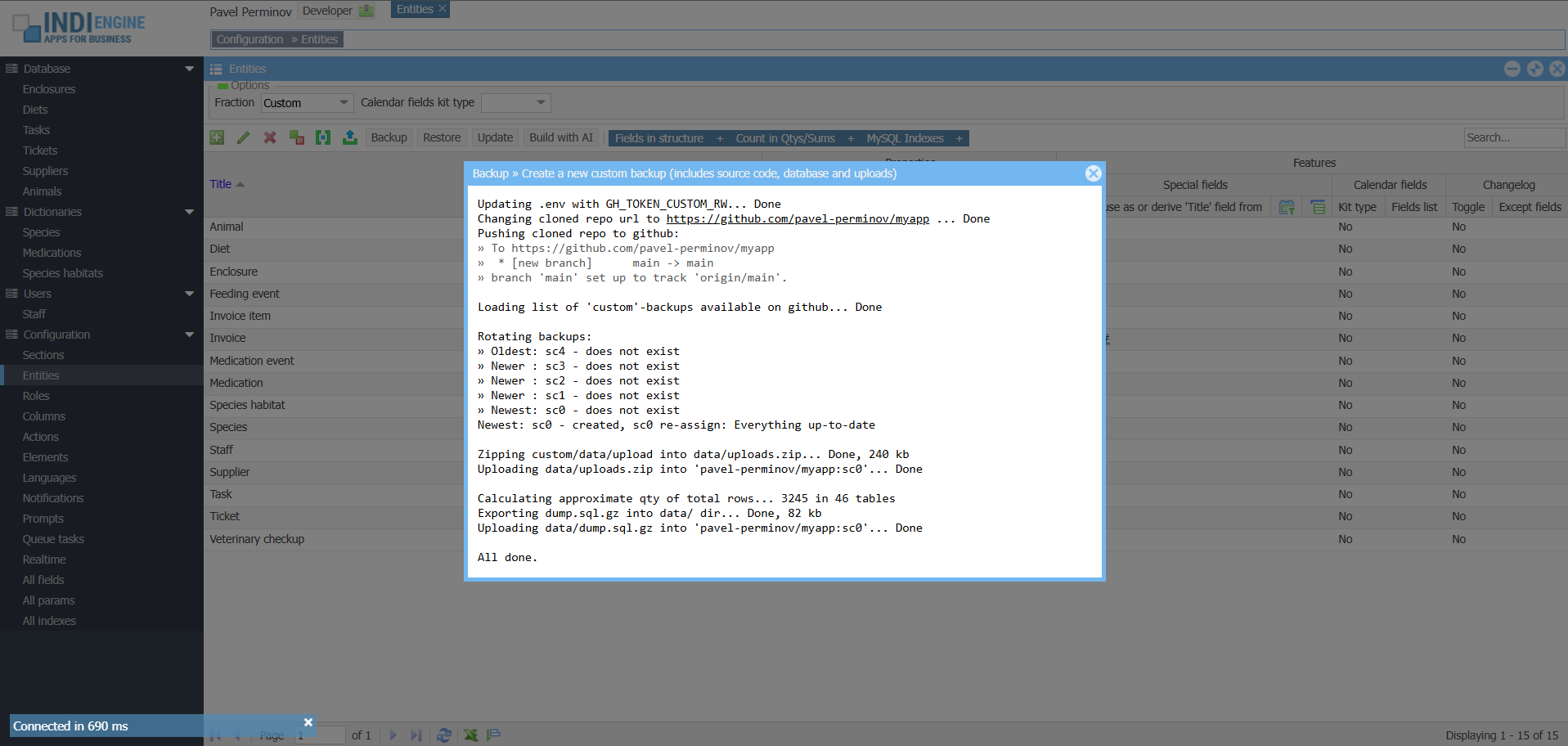1568x746 pixels.
Task: Click the Excel export icon in footer
Action: (471, 735)
